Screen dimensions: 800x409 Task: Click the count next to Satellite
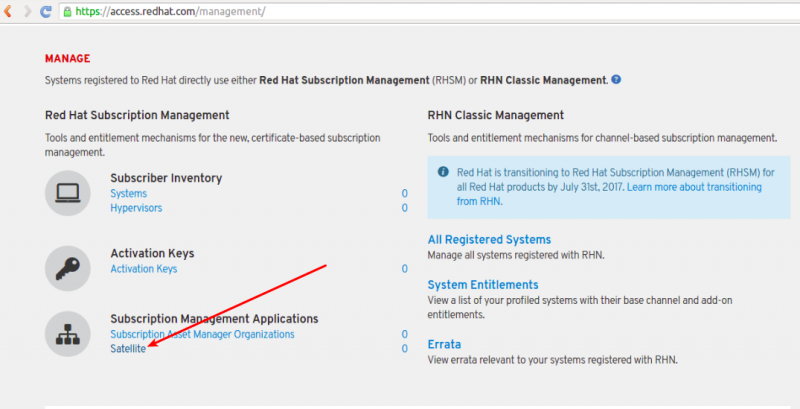(x=405, y=349)
